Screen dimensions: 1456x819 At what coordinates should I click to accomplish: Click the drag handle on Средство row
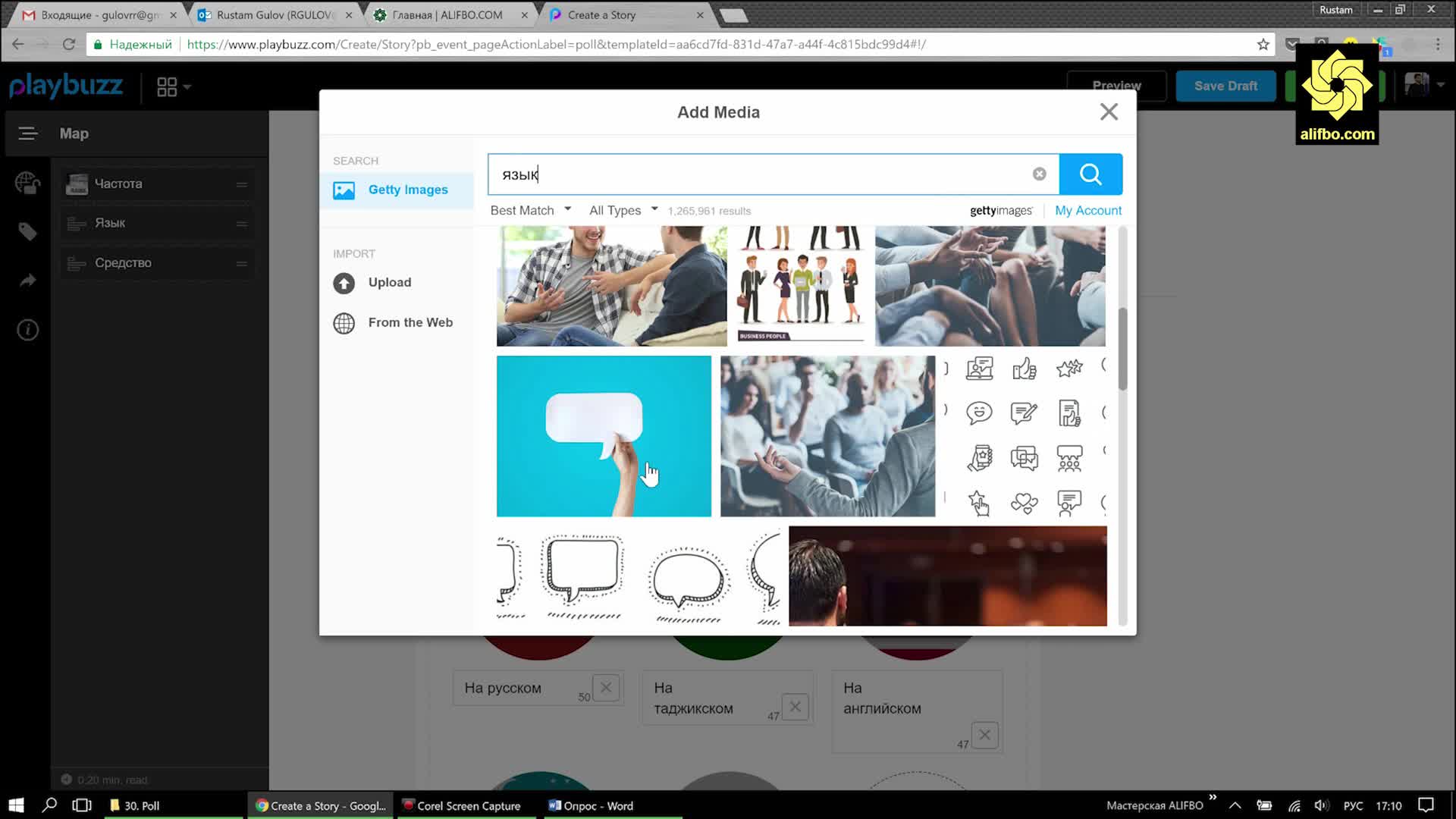pos(241,263)
